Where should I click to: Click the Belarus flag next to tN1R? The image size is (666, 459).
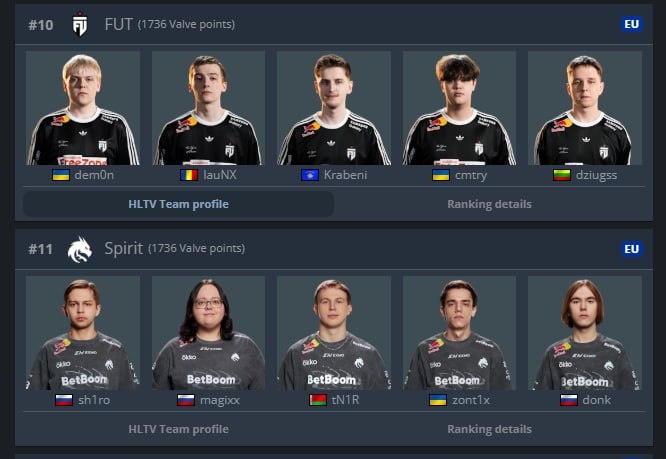(x=318, y=400)
